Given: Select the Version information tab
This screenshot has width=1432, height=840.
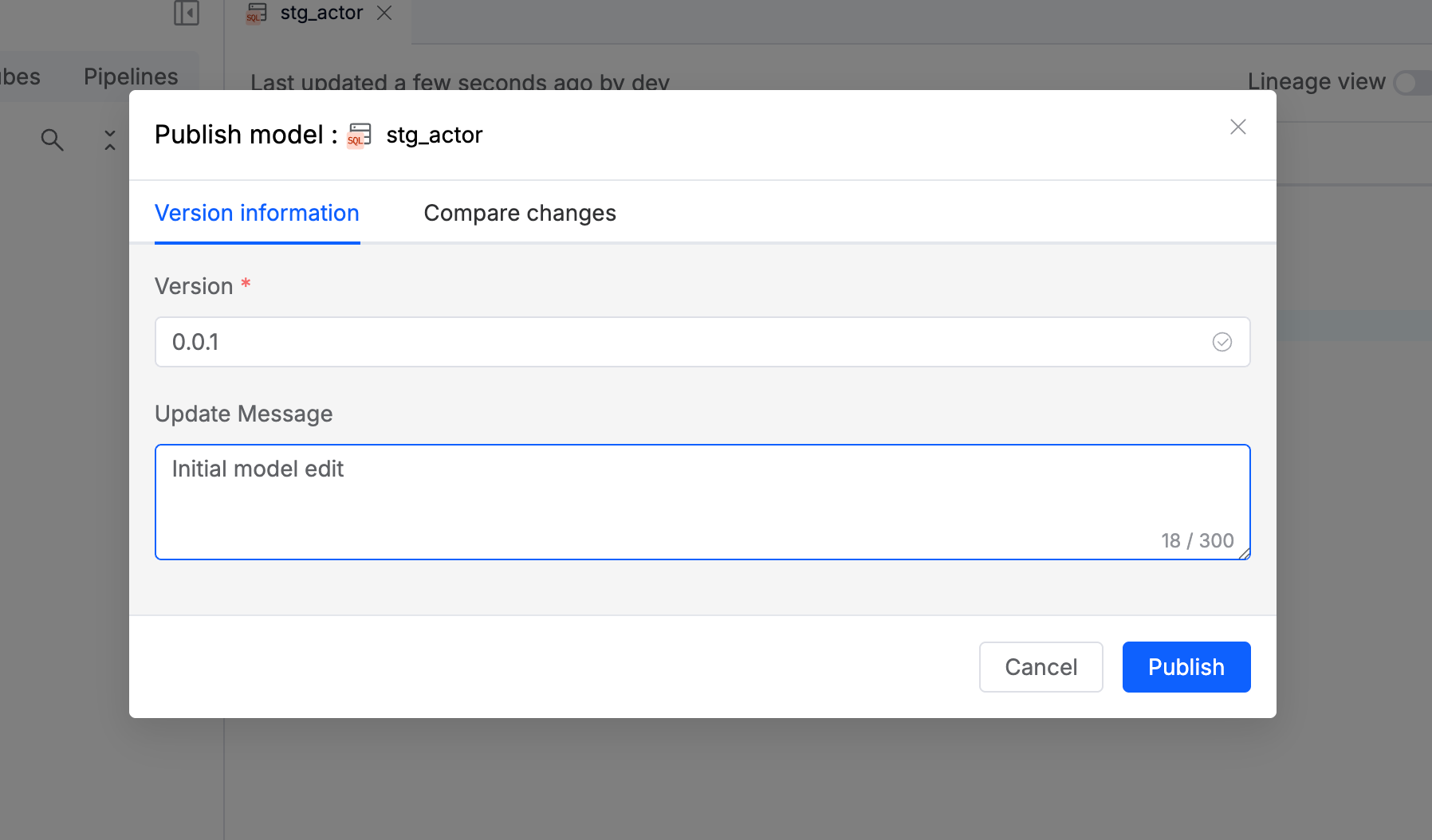Looking at the screenshot, I should [257, 213].
